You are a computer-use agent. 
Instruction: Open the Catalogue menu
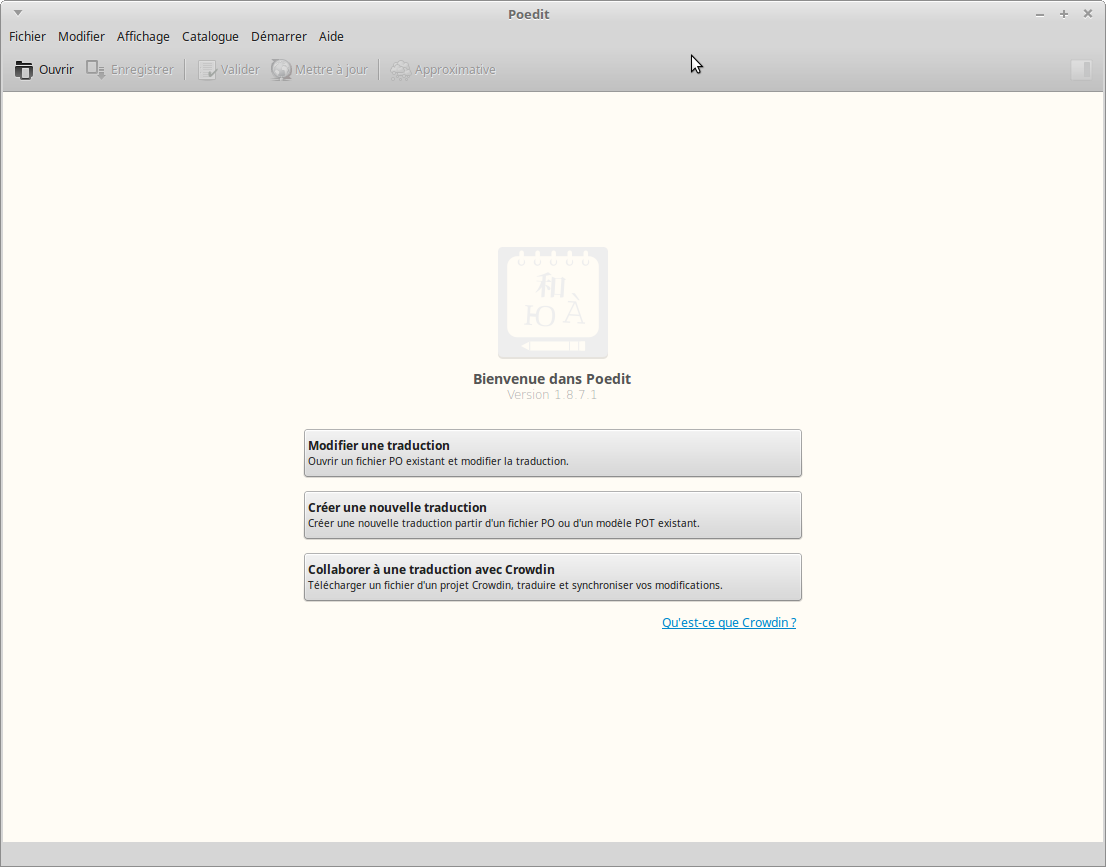pyautogui.click(x=210, y=37)
